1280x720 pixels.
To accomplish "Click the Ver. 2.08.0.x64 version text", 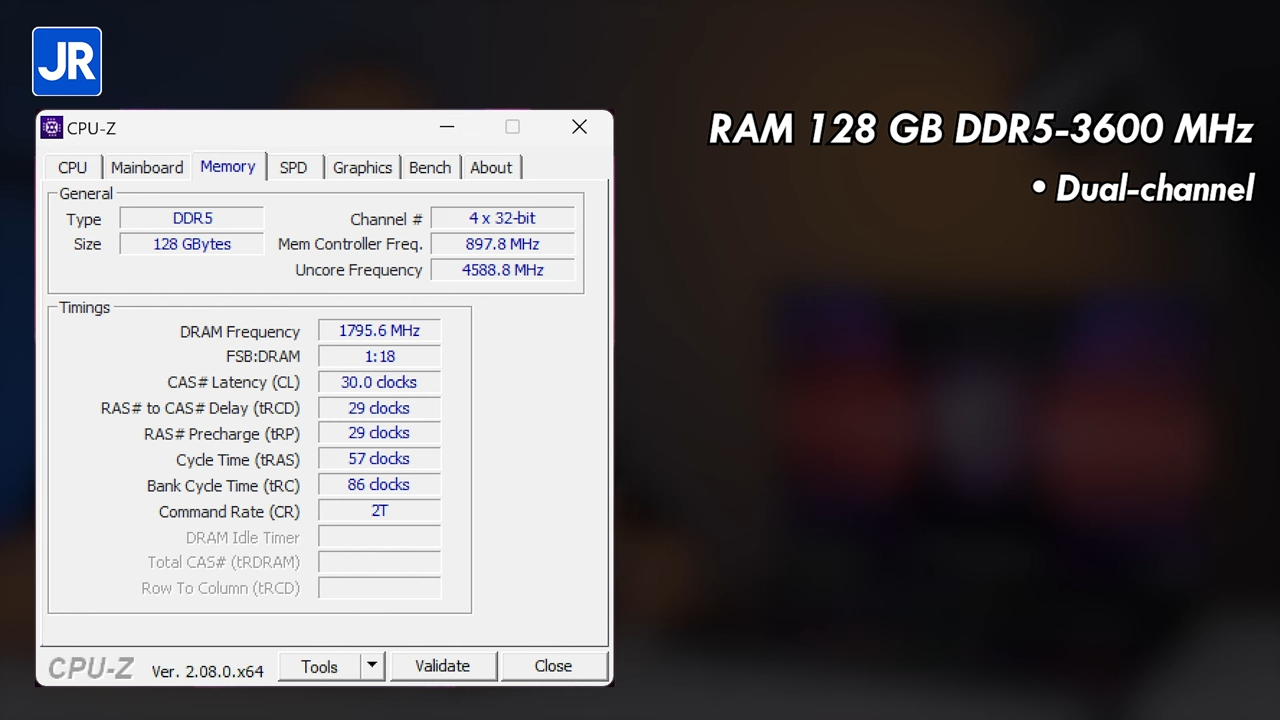I will click(x=207, y=671).
